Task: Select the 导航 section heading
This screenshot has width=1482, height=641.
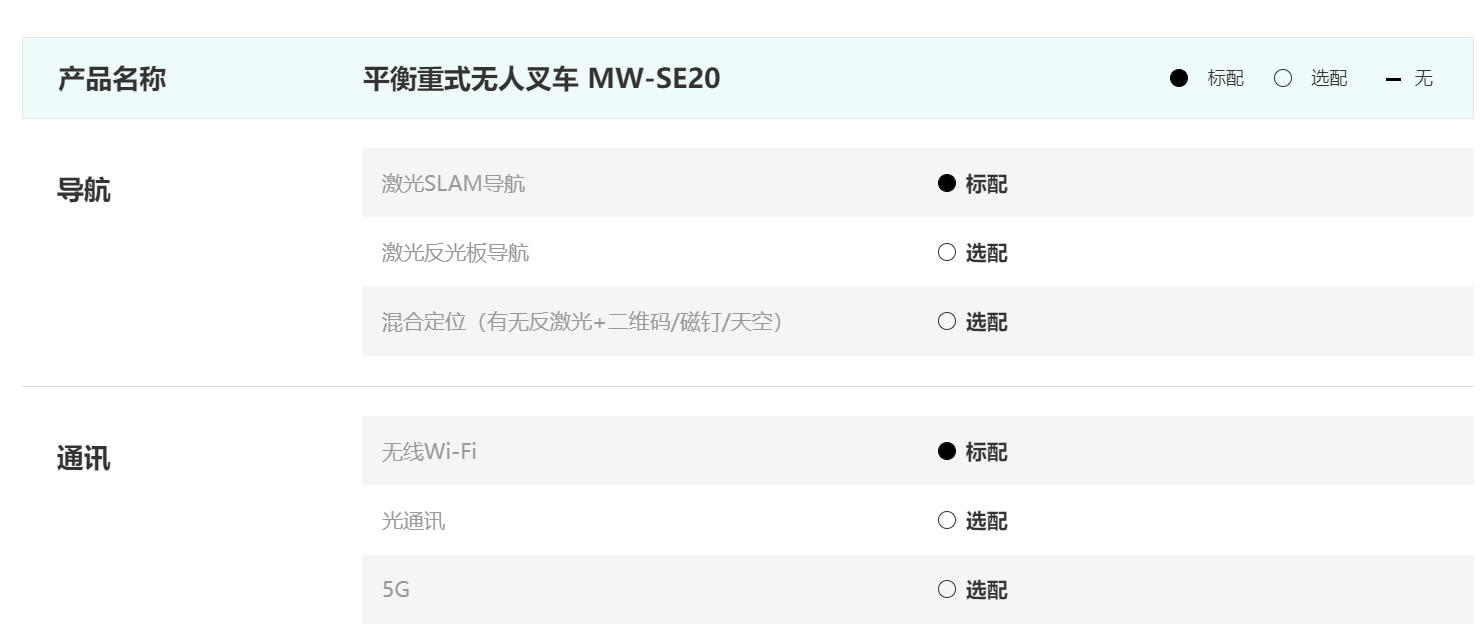Action: (x=84, y=190)
